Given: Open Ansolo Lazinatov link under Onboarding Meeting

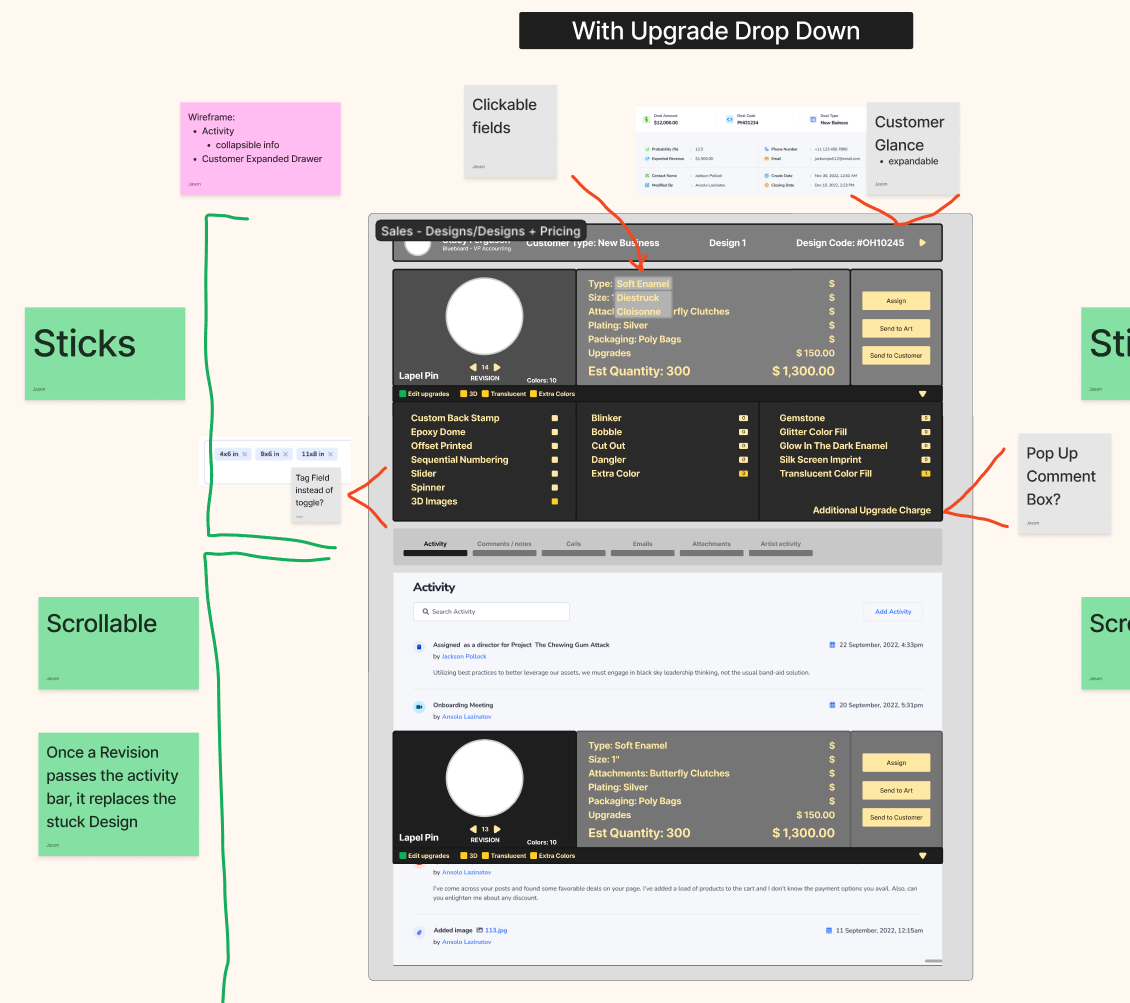Looking at the screenshot, I should click(466, 717).
